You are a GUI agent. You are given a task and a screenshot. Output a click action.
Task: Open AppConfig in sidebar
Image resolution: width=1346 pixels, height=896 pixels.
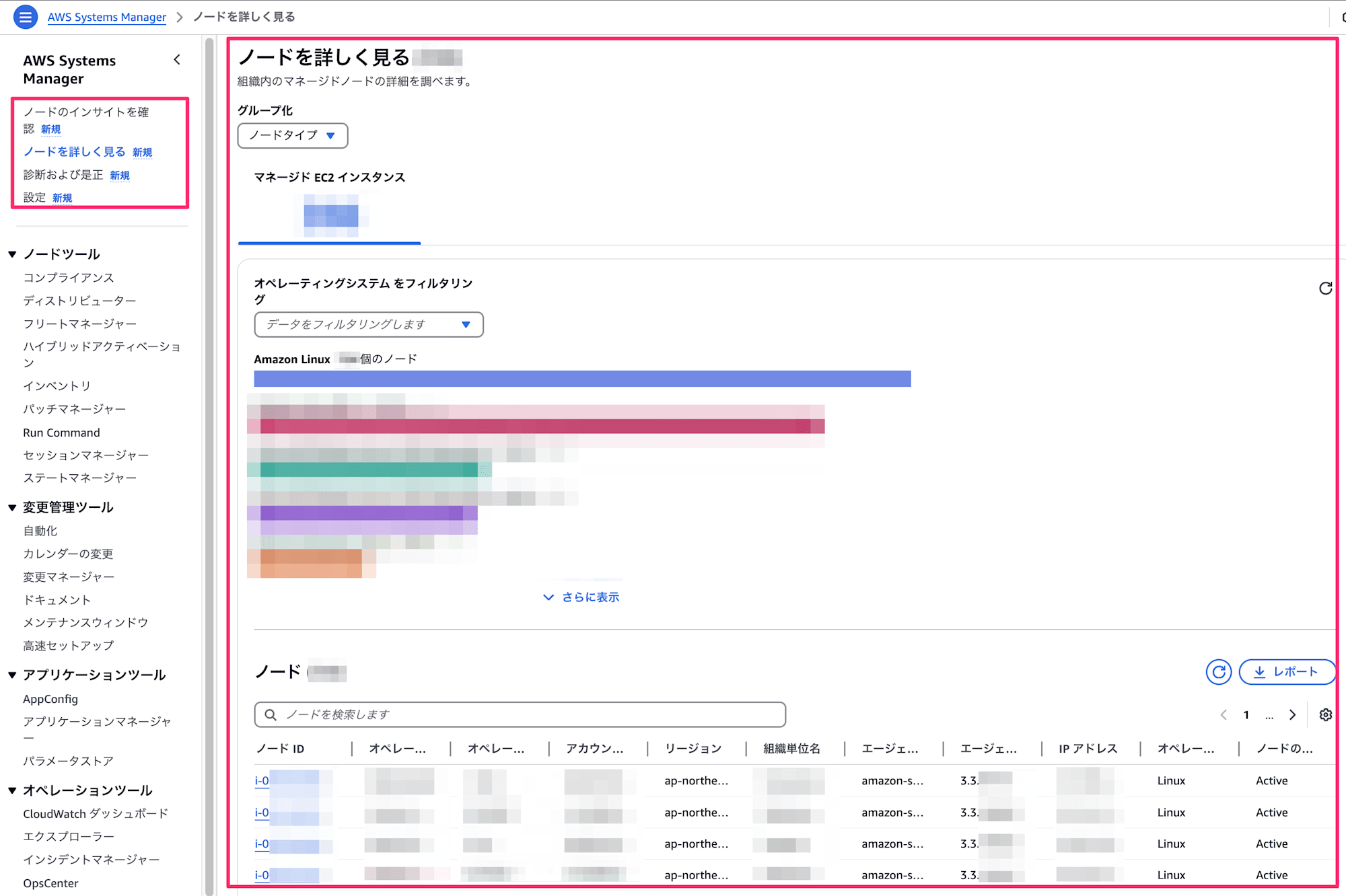coord(50,700)
